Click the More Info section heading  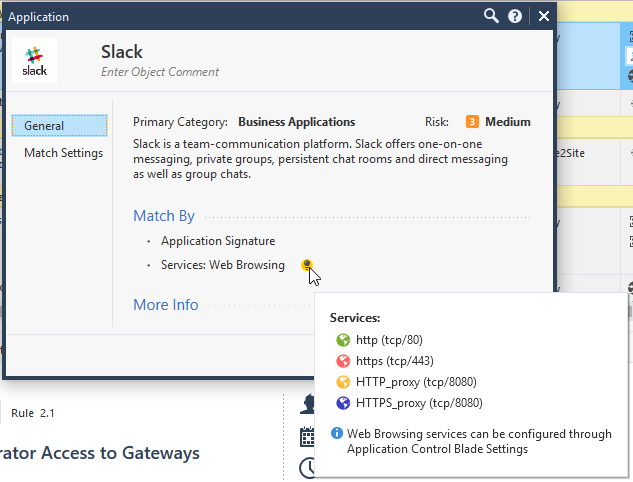166,305
